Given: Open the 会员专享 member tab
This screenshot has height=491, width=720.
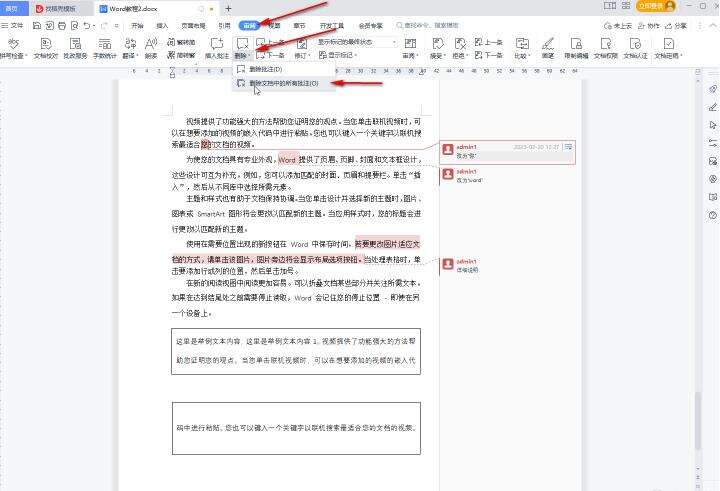Looking at the screenshot, I should [x=371, y=26].
